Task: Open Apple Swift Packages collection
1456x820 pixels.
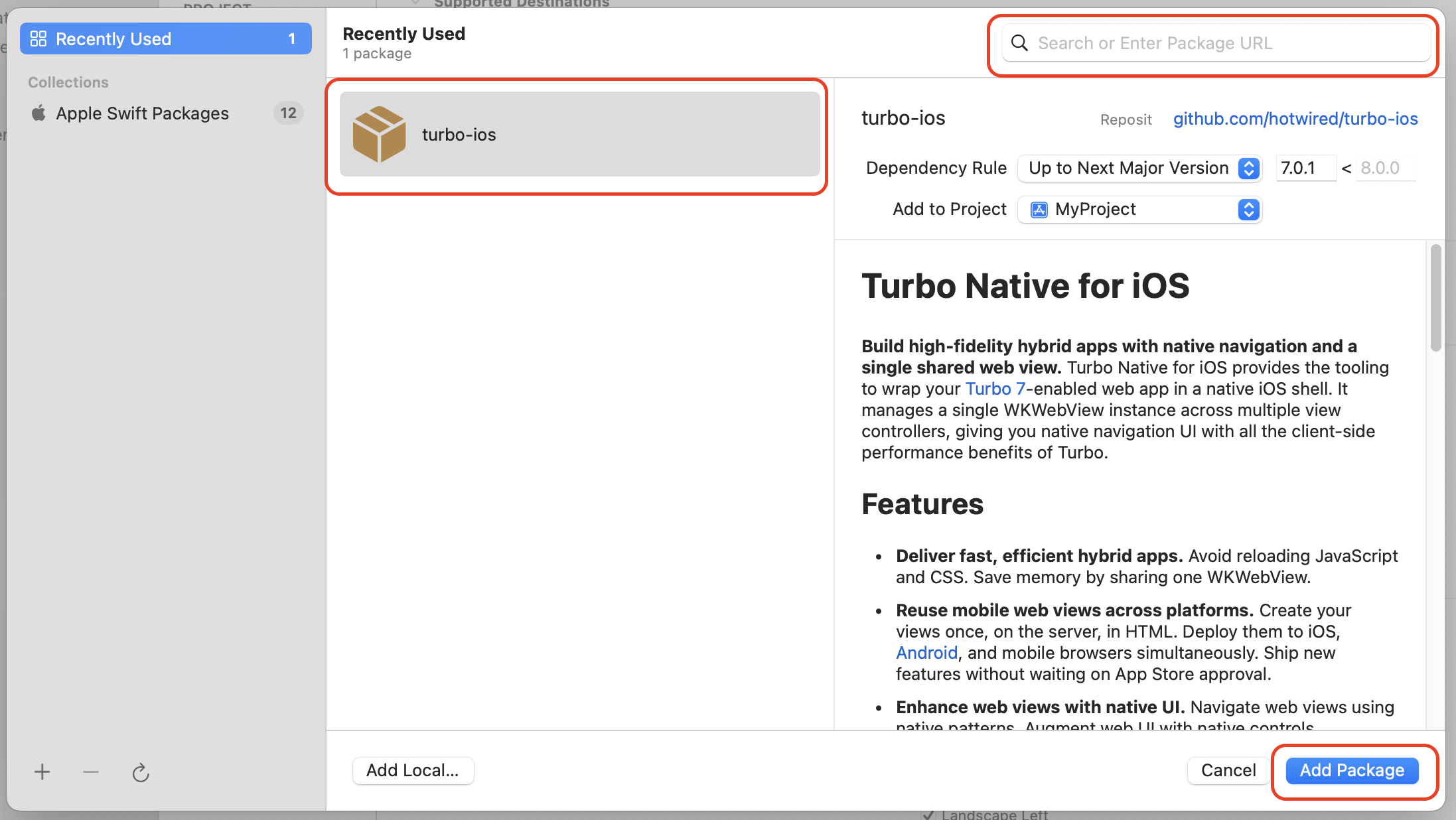Action: tap(165, 113)
